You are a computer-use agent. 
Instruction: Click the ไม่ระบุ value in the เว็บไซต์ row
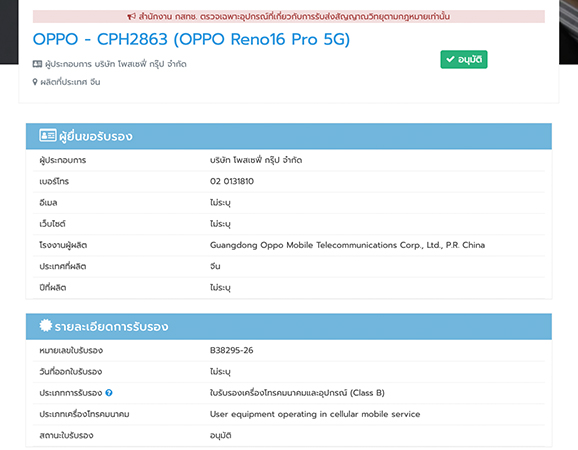coord(220,224)
